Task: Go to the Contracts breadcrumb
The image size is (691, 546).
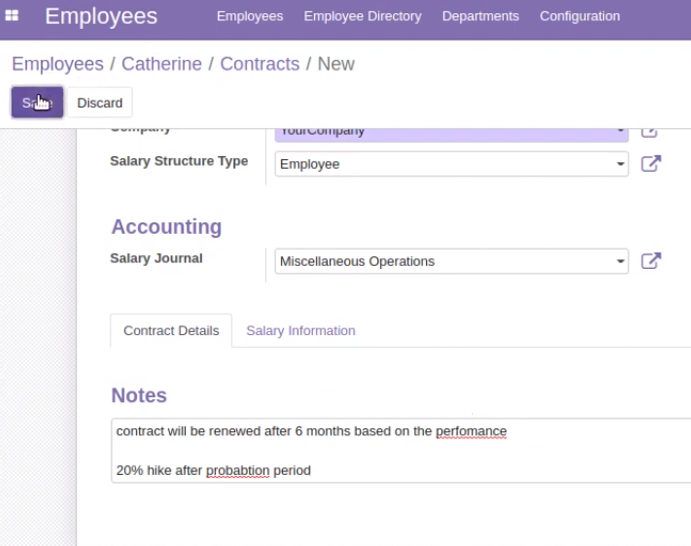Action: click(x=260, y=64)
